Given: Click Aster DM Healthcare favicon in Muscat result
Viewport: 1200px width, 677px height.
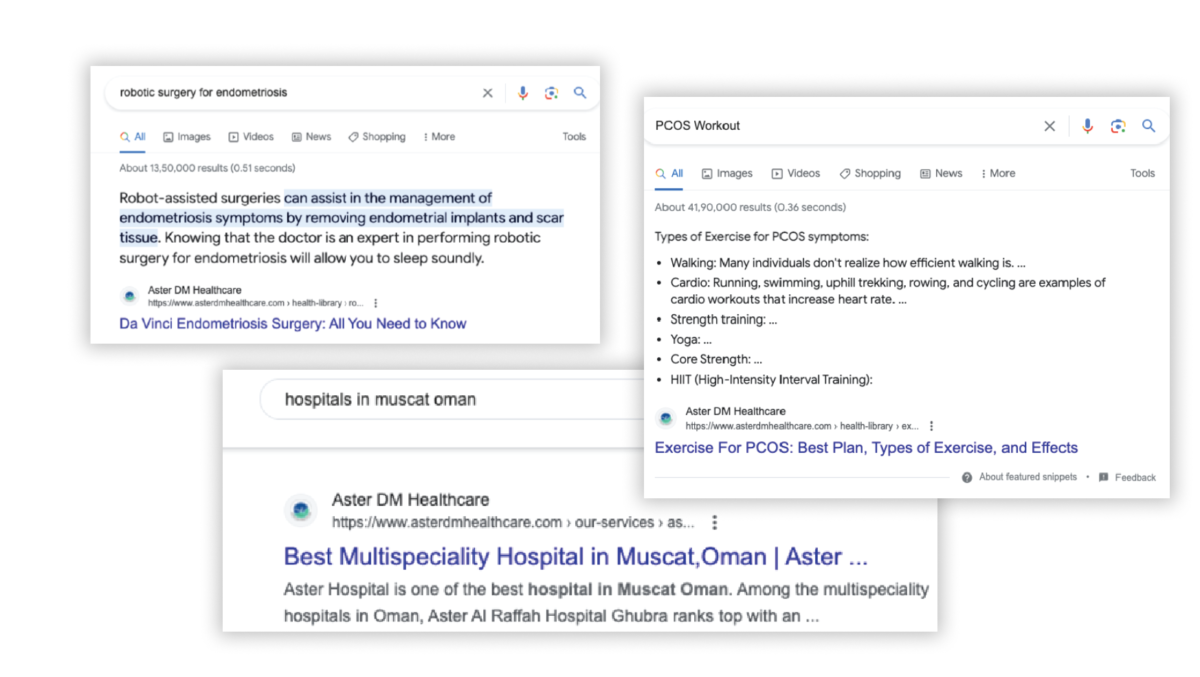Looking at the screenshot, I should point(301,511).
